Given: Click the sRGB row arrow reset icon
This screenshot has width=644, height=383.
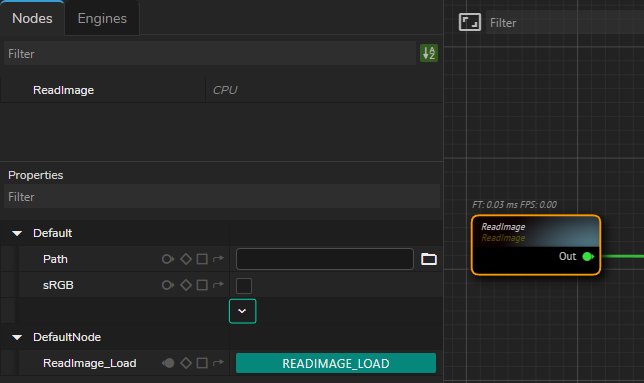Looking at the screenshot, I should pos(218,284).
